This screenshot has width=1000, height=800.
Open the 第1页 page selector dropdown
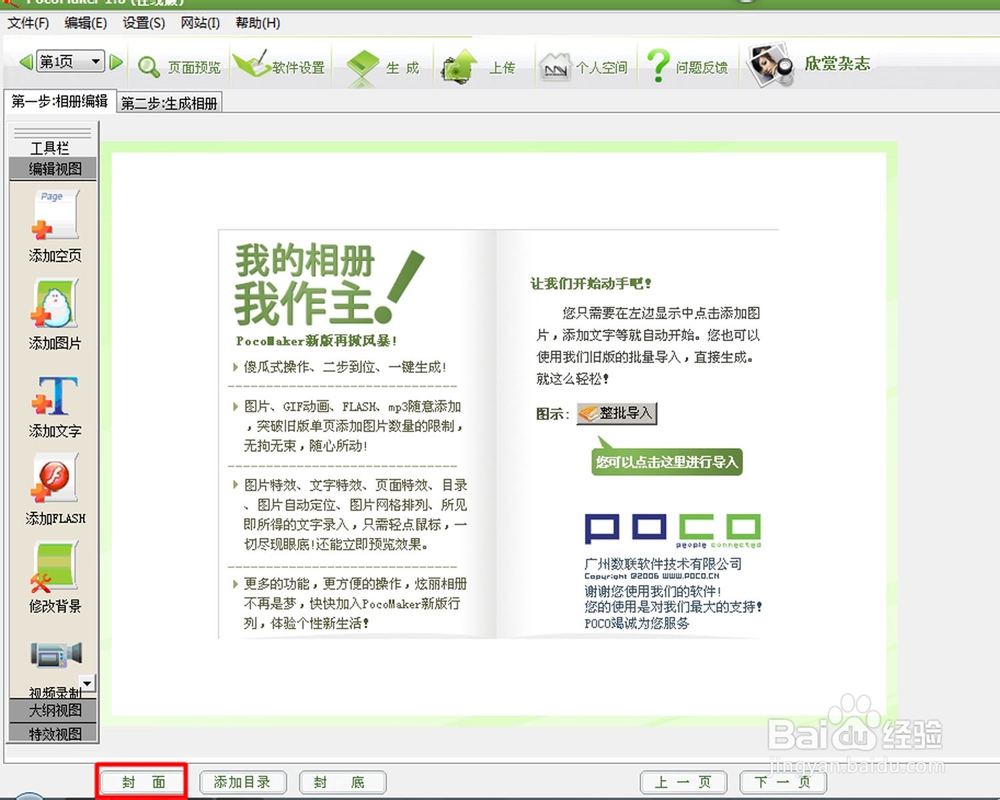point(70,62)
